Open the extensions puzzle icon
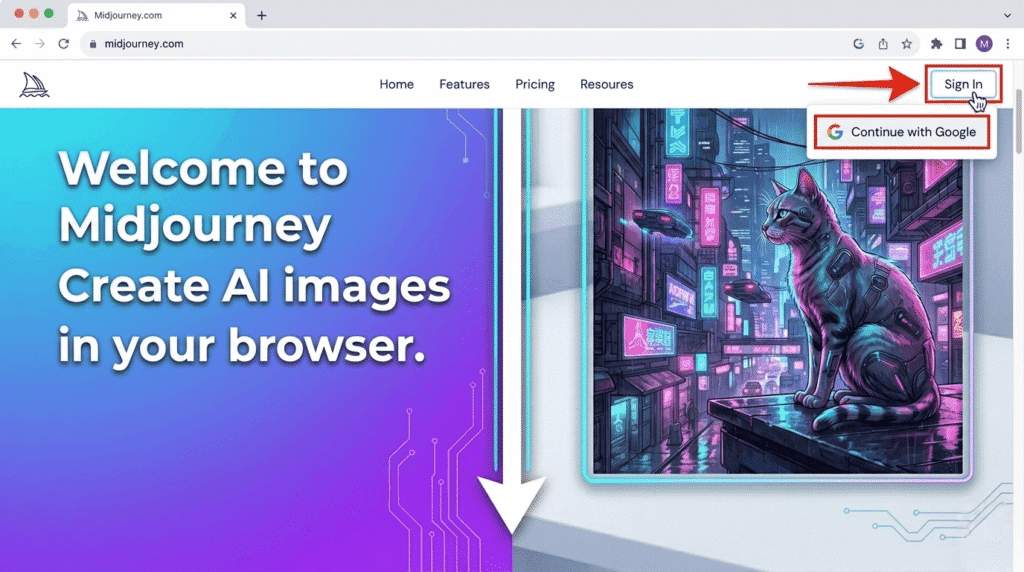 936,44
